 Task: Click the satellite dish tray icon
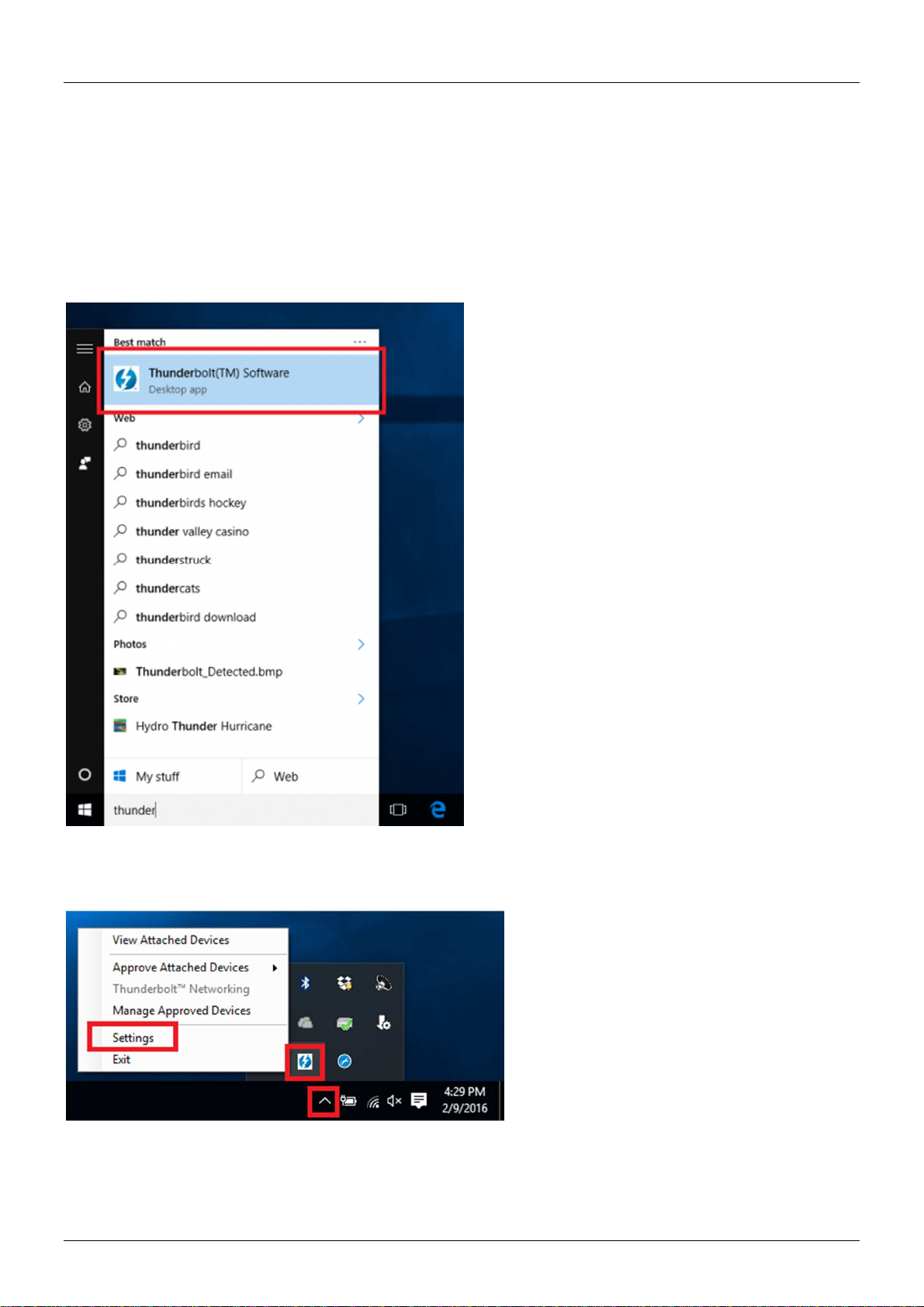click(x=383, y=984)
